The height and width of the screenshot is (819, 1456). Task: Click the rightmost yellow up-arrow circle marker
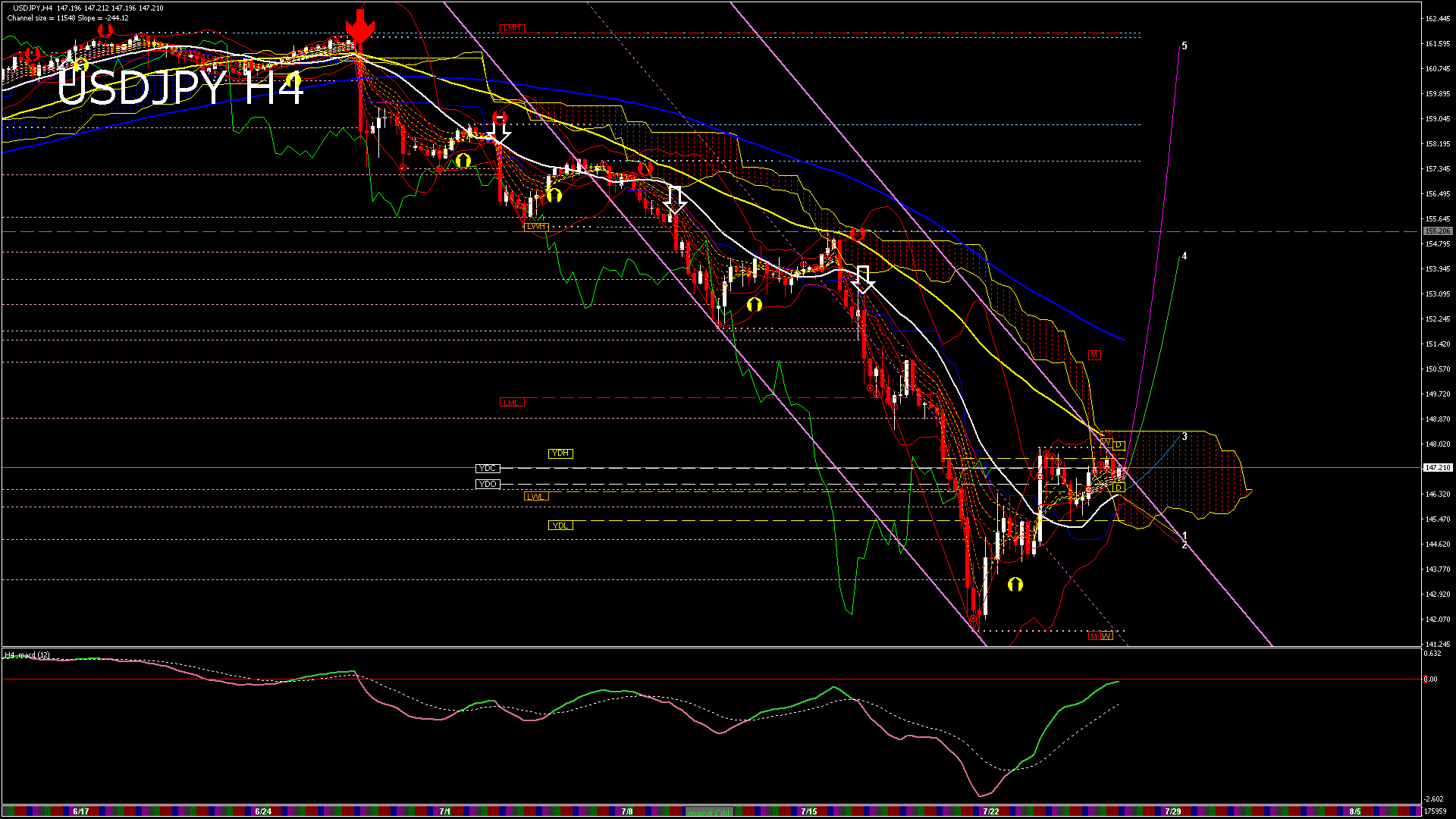1015,584
